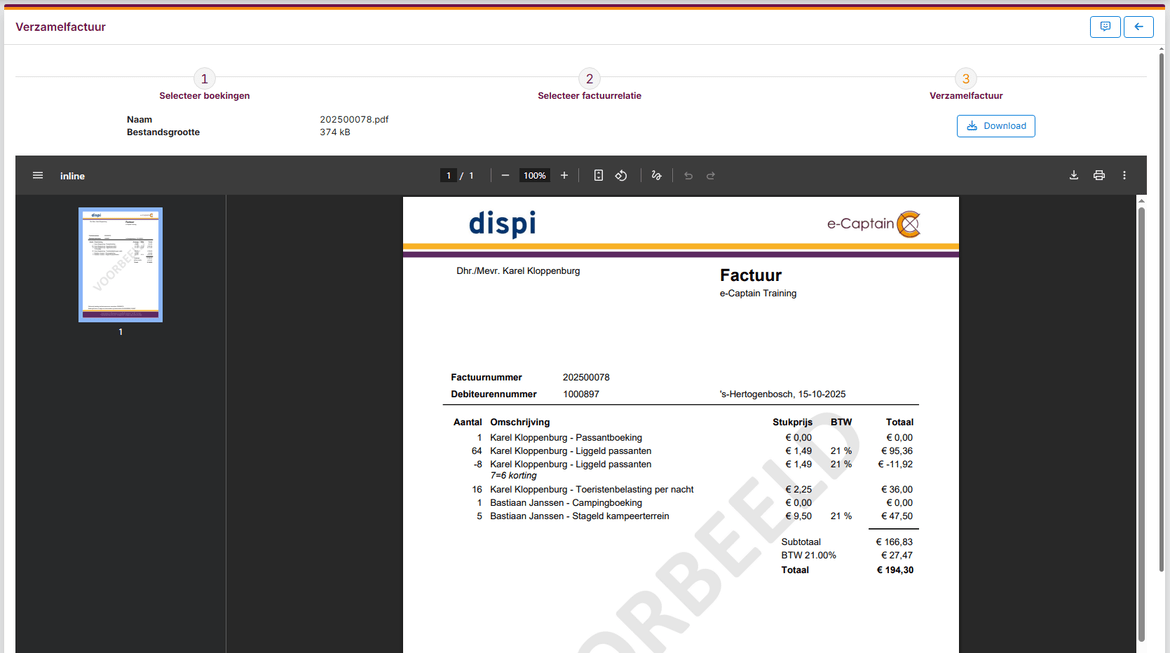This screenshot has height=653, width=1170.
Task: Select the page 1 thumbnail in the sidebar
Action: click(x=120, y=264)
